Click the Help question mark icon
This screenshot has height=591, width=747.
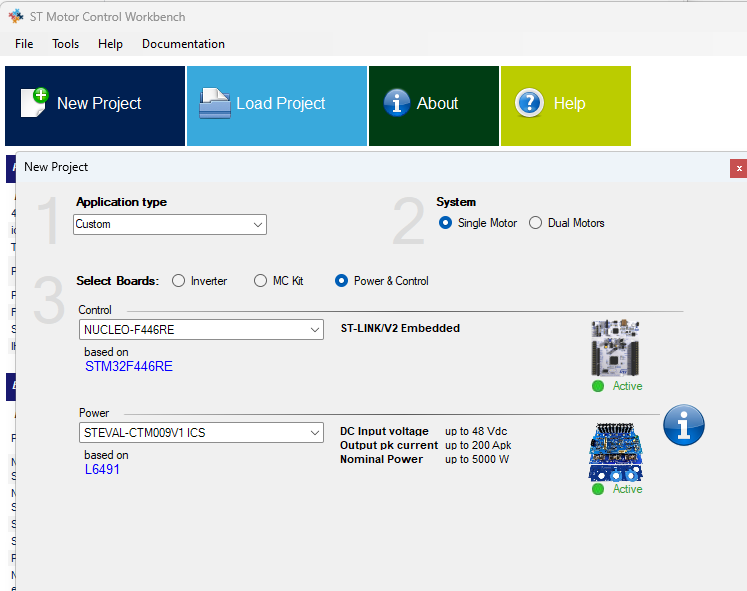[529, 103]
